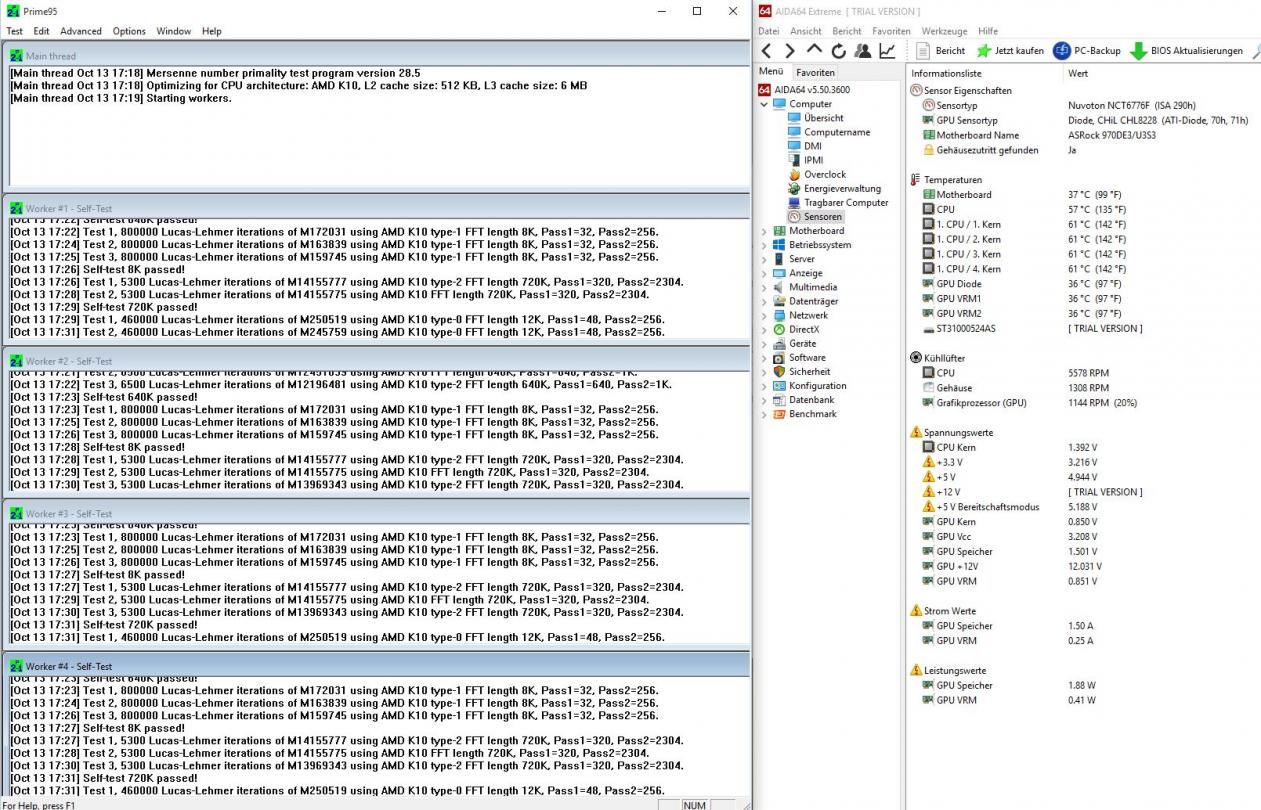Click the AIDA64 up-level arrow icon
Image resolution: width=1261 pixels, height=810 pixels.
point(814,51)
